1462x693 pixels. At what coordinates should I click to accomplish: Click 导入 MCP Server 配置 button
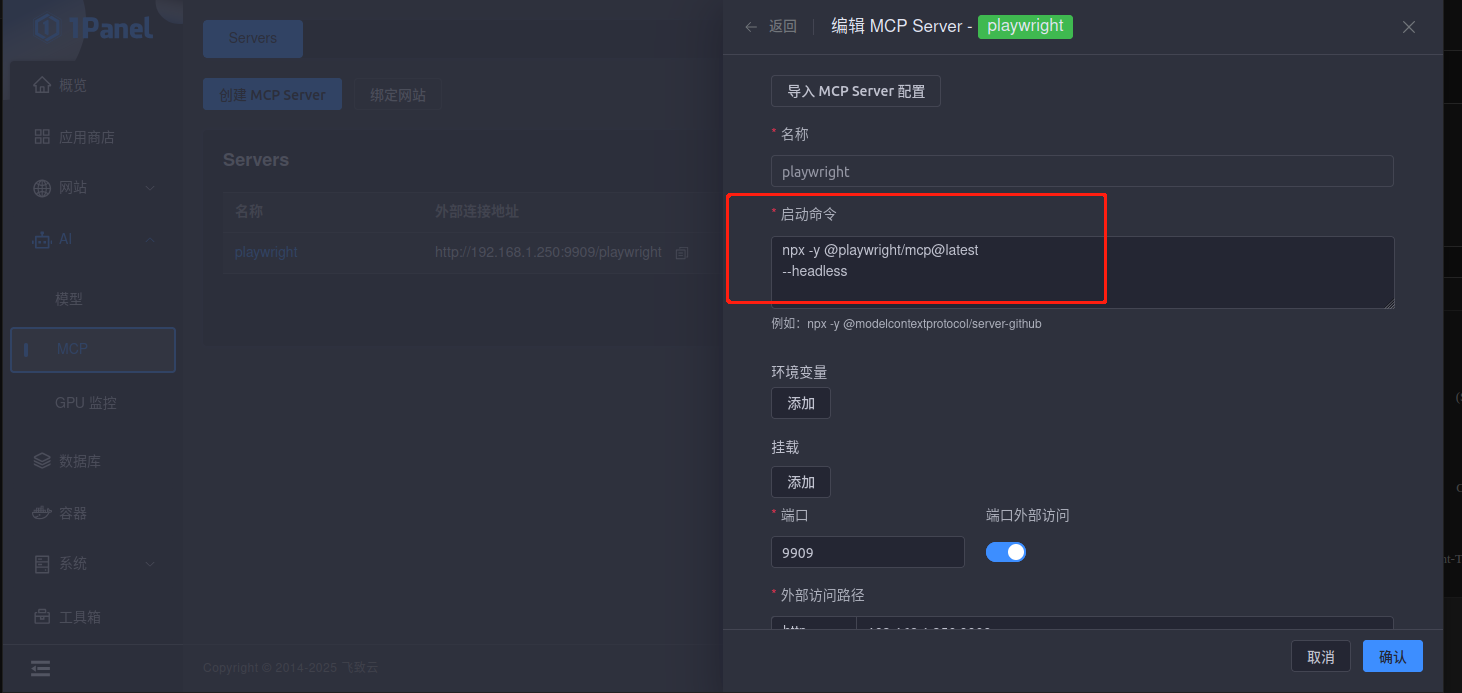click(x=856, y=91)
